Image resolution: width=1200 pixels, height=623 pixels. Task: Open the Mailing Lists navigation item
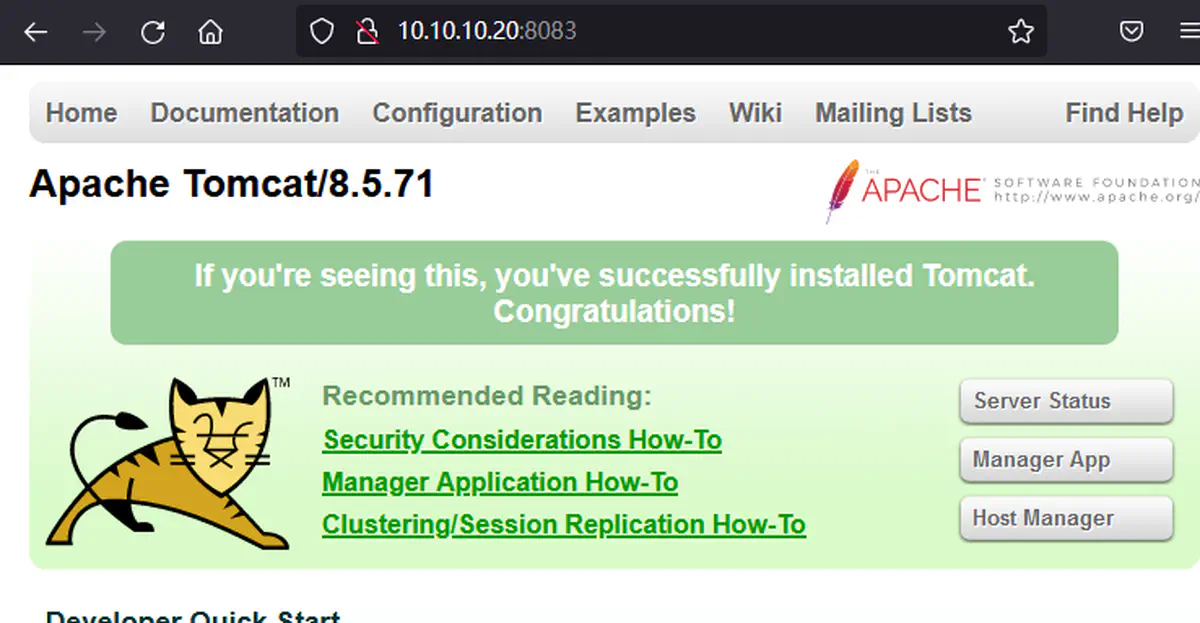(x=893, y=113)
